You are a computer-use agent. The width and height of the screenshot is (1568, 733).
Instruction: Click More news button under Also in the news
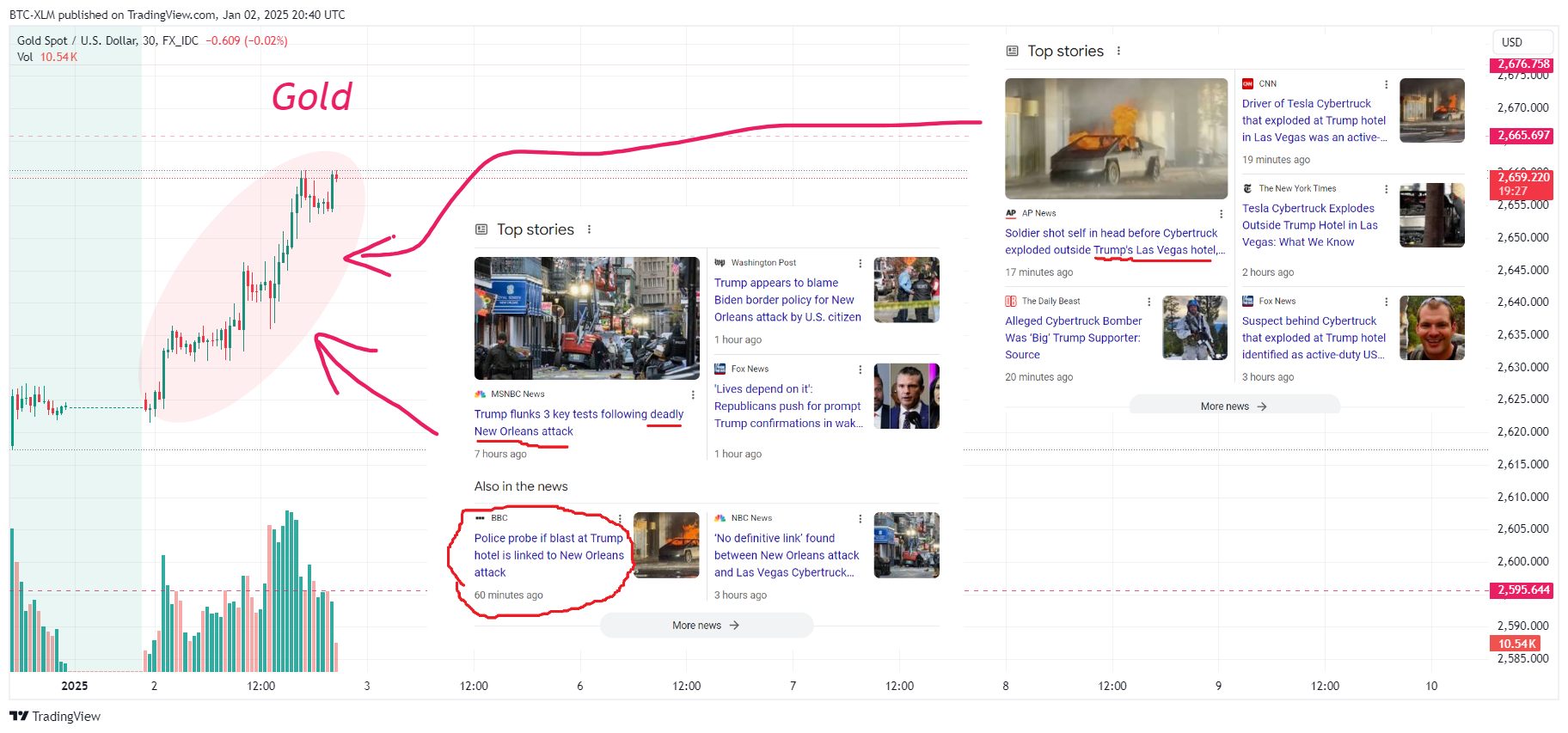click(x=706, y=625)
